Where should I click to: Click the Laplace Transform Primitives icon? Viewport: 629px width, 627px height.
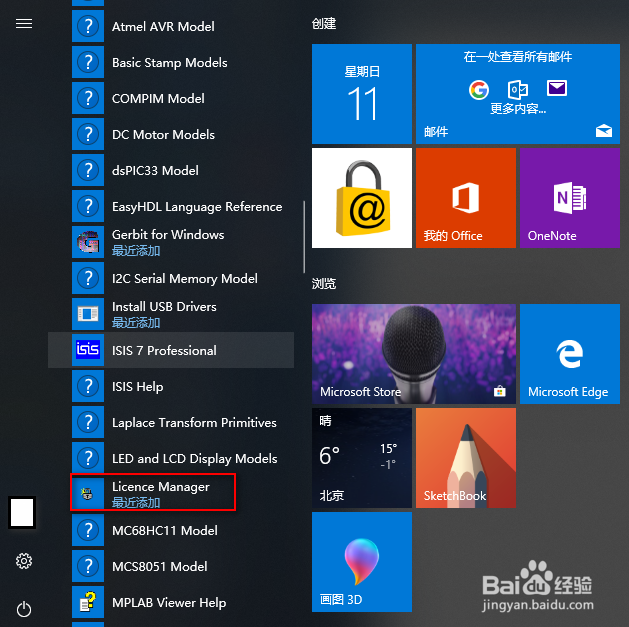point(88,422)
